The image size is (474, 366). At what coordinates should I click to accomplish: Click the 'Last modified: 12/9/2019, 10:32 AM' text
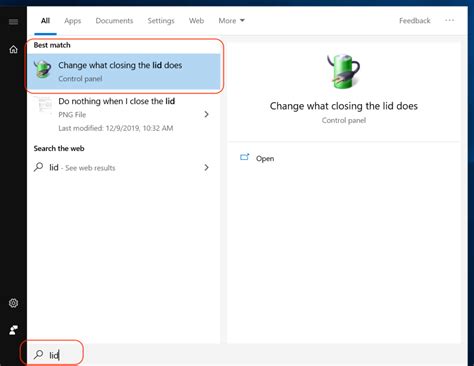[116, 128]
